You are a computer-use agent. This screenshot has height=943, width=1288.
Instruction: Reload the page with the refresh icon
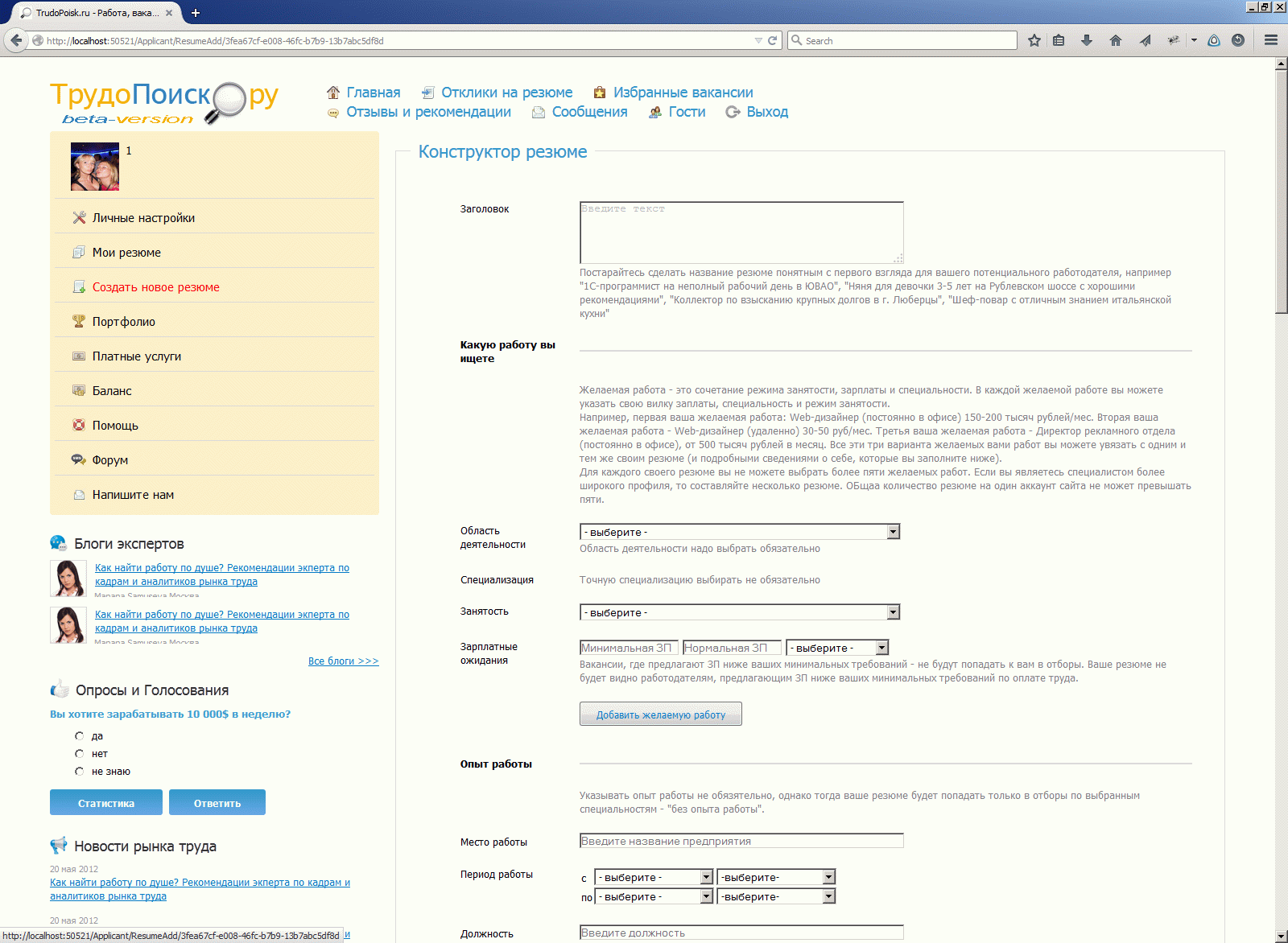point(772,40)
